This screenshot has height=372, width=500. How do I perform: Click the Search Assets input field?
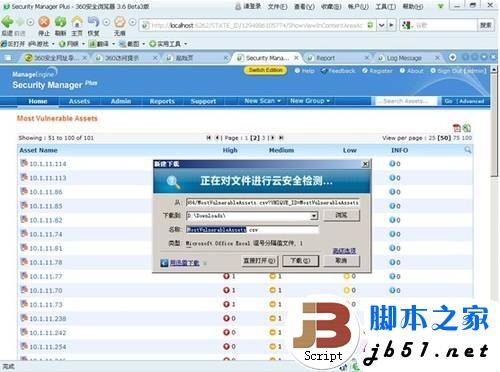[x=406, y=101]
